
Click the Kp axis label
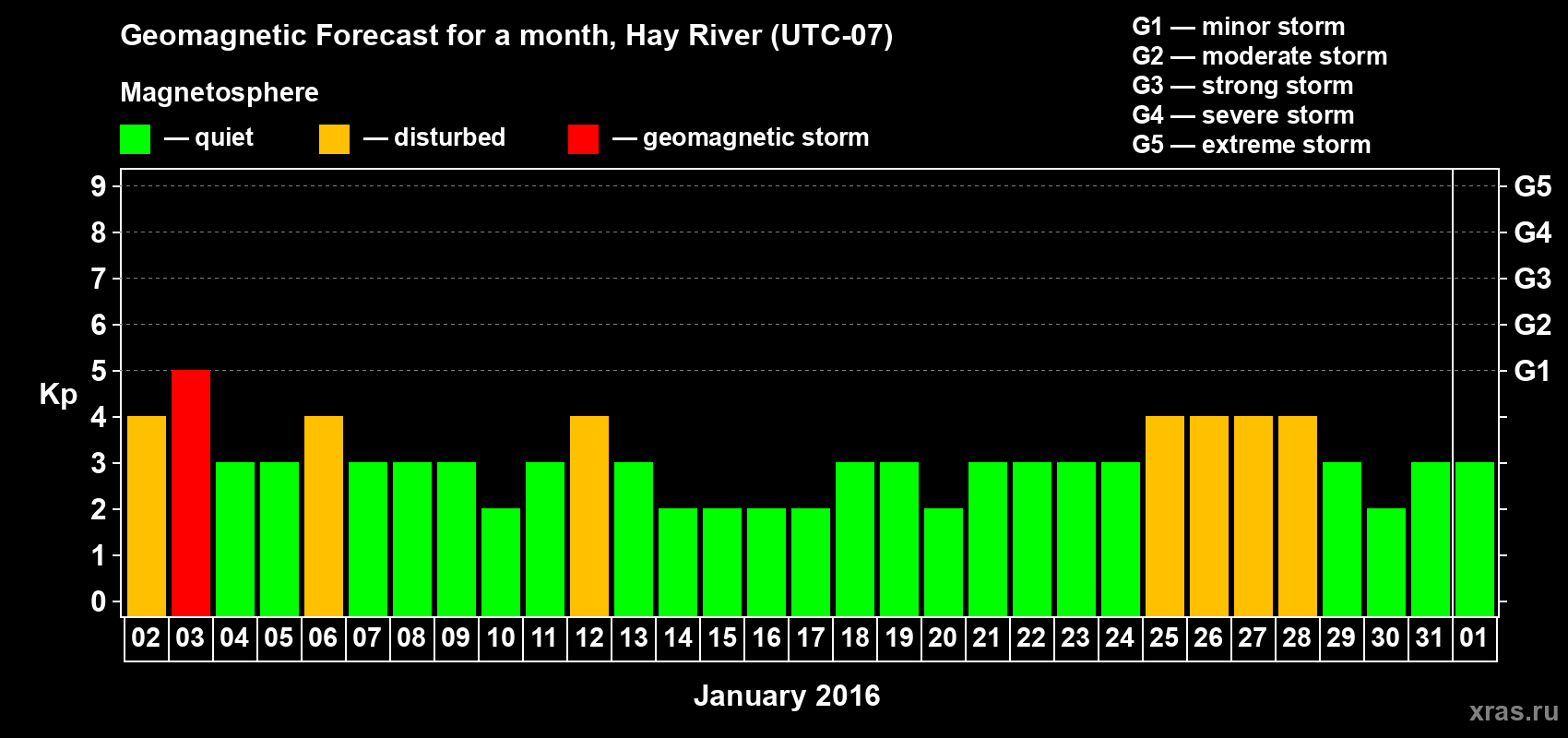pos(58,395)
